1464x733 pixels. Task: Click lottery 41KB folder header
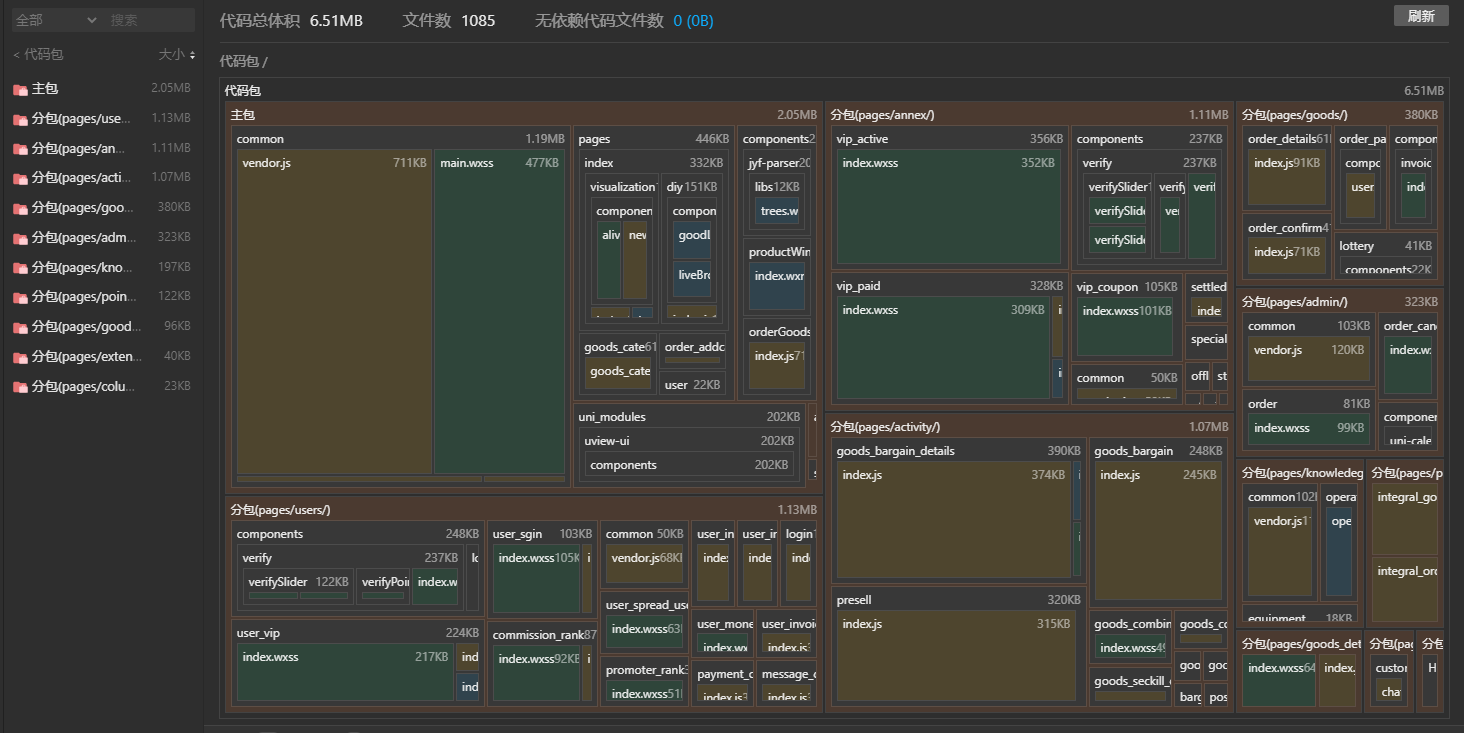tap(1386, 246)
